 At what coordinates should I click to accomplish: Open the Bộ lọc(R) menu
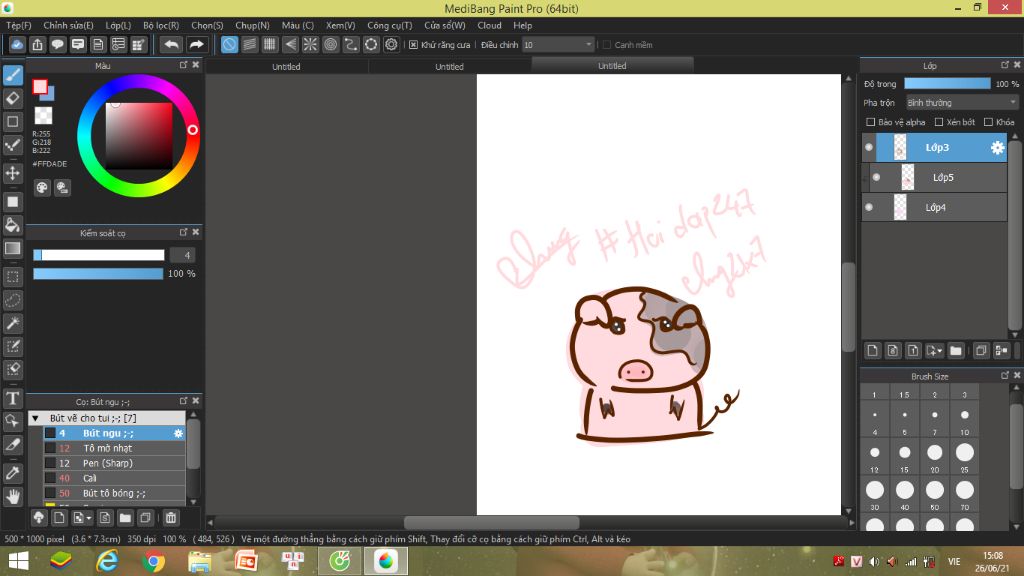pos(161,25)
